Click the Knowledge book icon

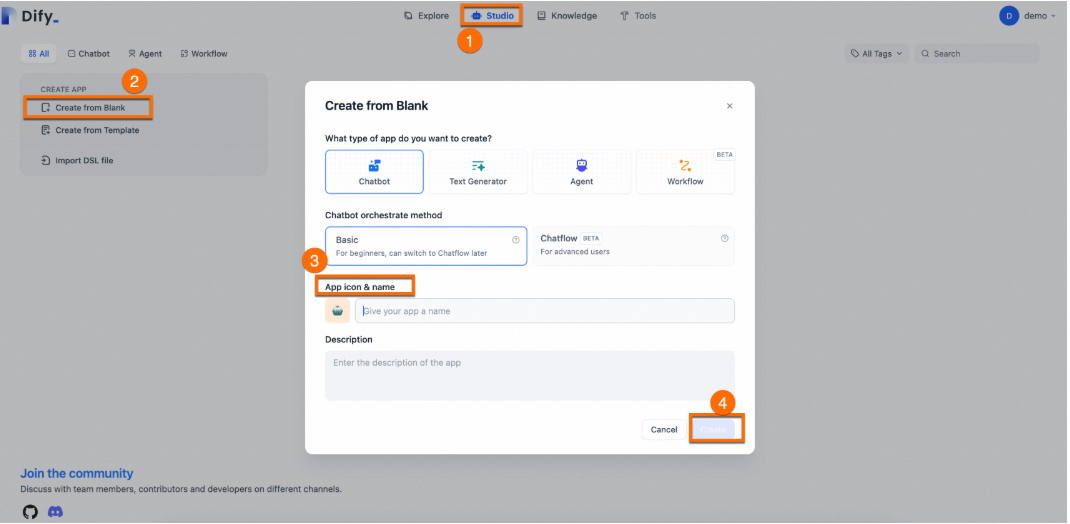pos(541,16)
